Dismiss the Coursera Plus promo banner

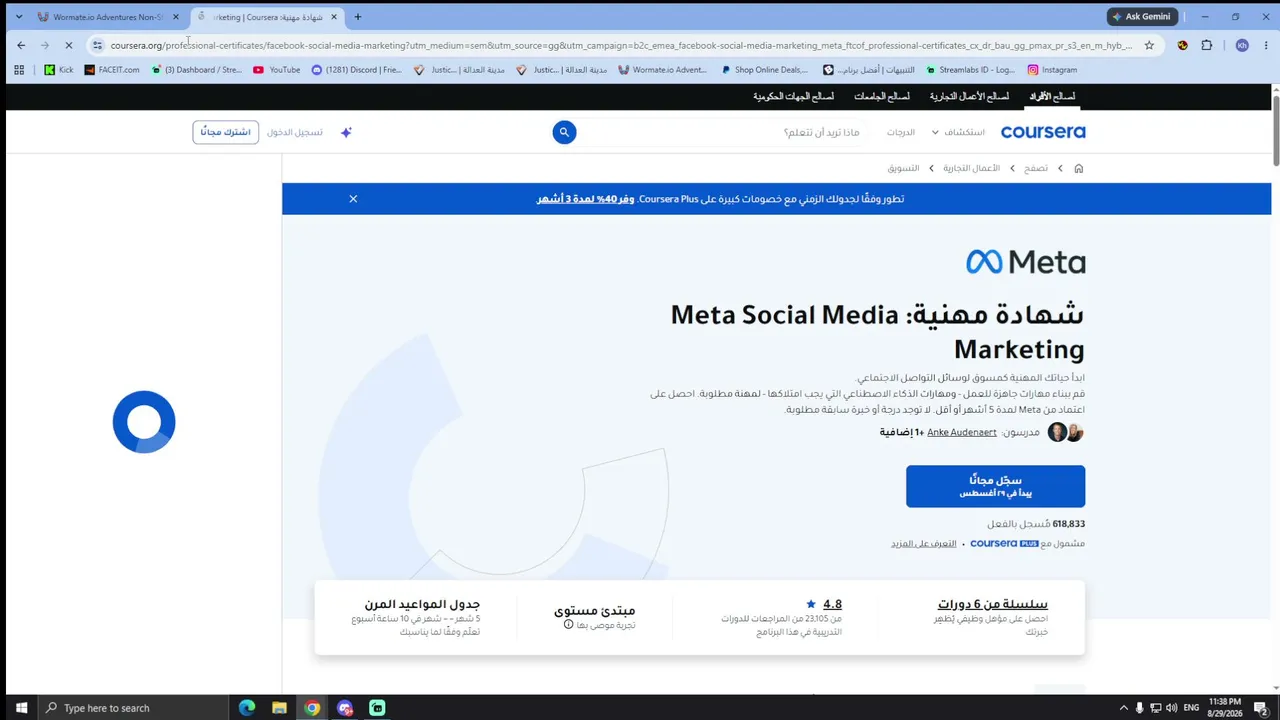pos(353,199)
